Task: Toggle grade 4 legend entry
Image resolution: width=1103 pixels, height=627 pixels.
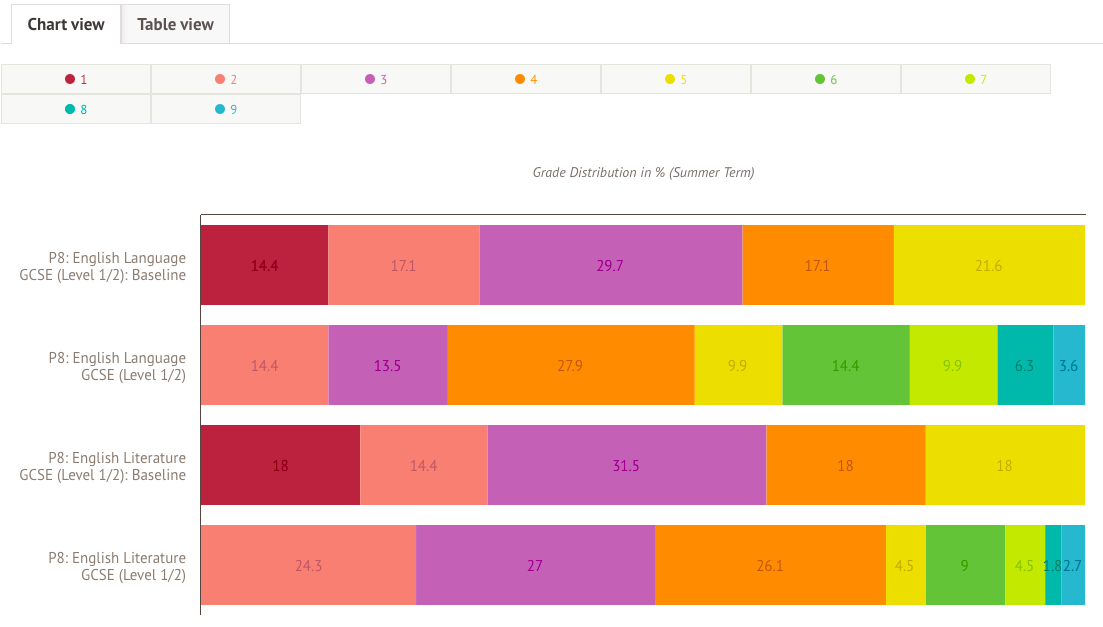Action: tap(526, 79)
